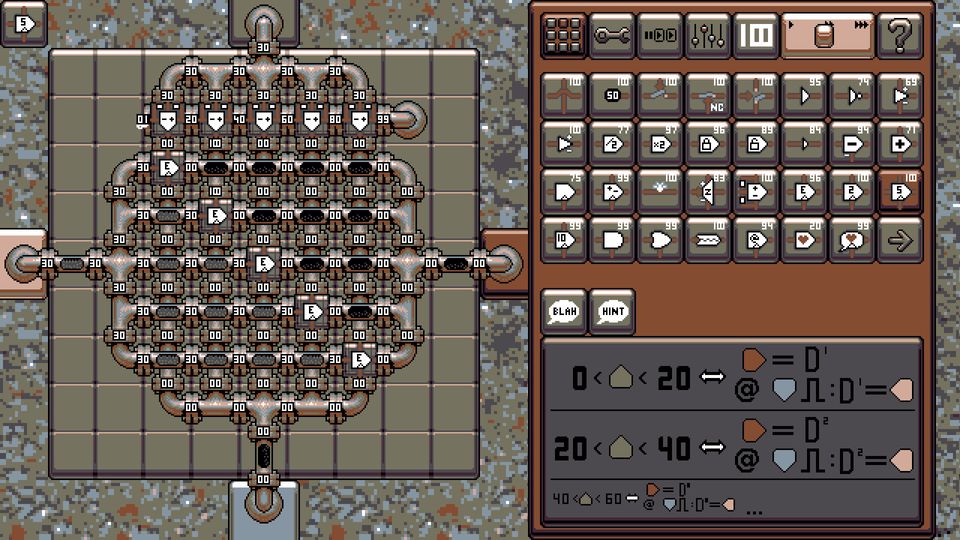Click the selected component indicator in top-left corner
The height and width of the screenshot is (540, 960).
click(24, 23)
